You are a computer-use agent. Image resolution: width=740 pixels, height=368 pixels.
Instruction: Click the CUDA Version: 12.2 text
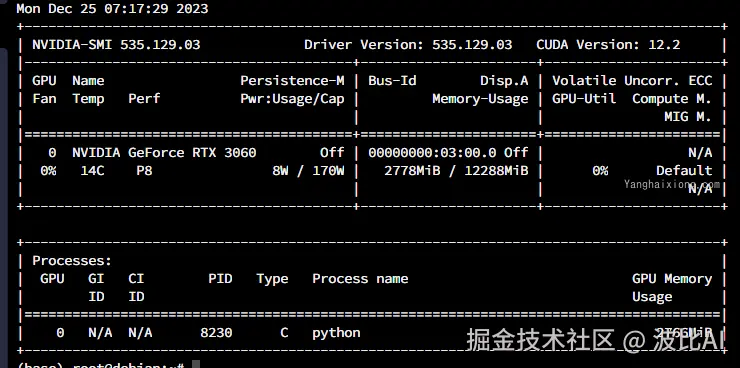click(x=608, y=45)
